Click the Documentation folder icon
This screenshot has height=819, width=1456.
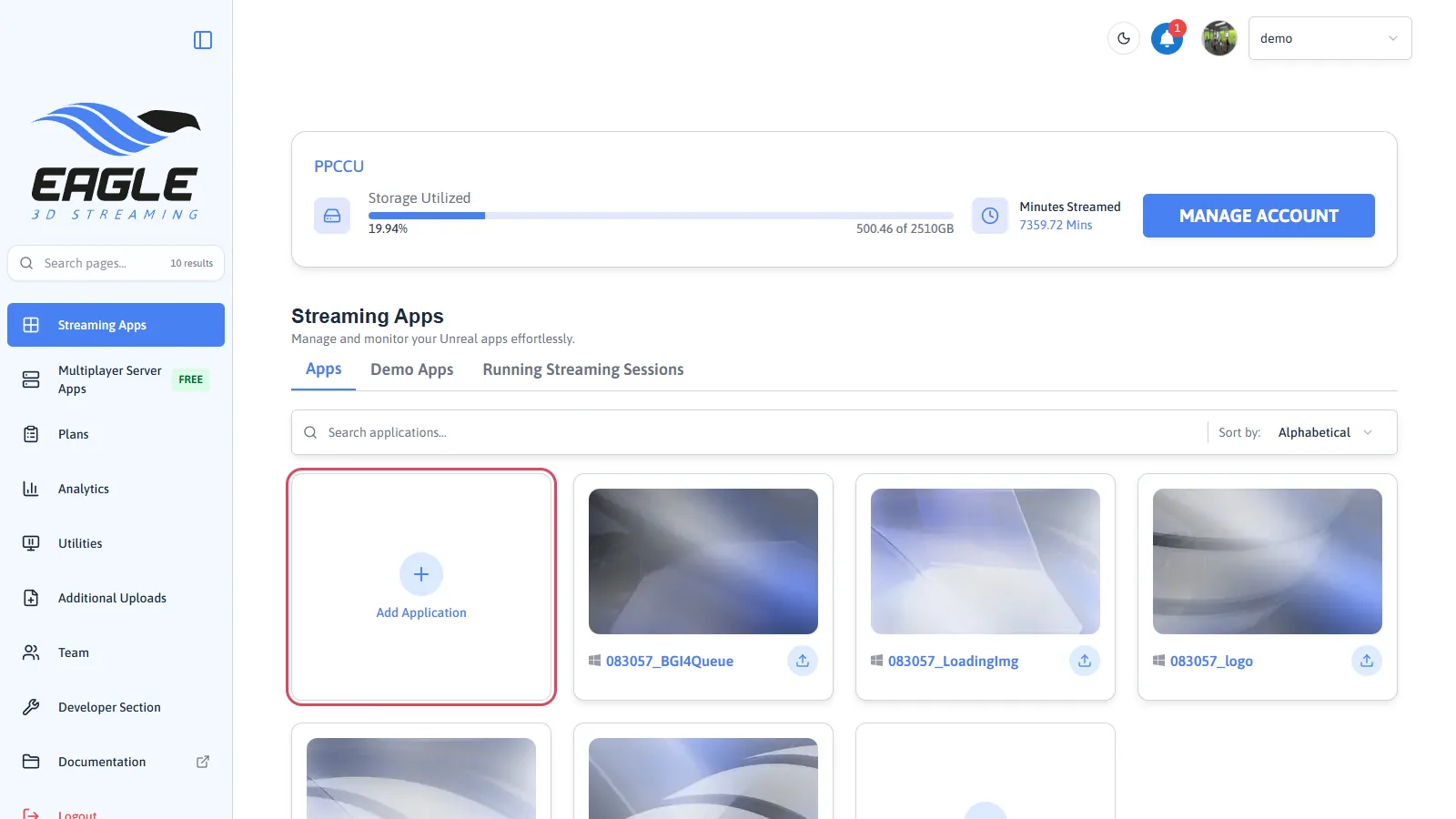coord(31,762)
